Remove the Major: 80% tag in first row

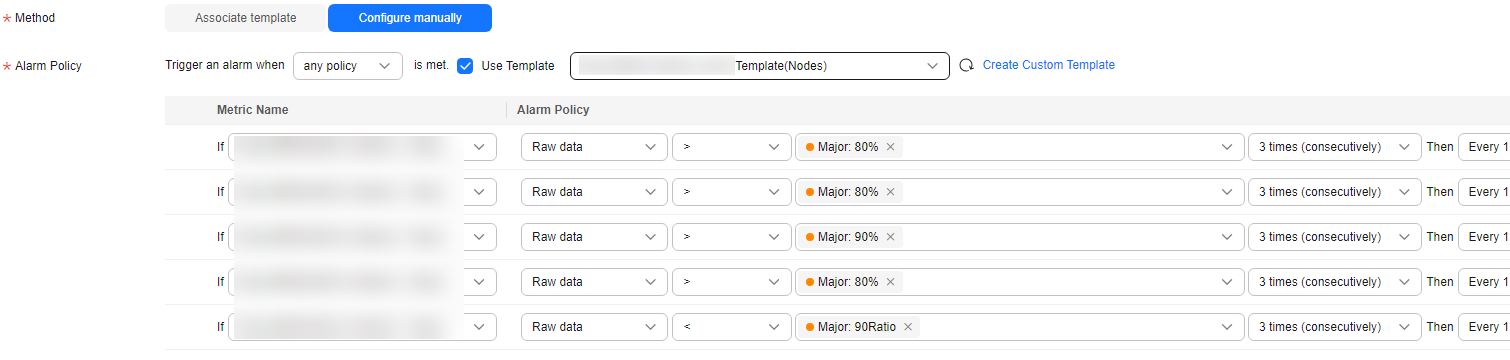coord(889,147)
